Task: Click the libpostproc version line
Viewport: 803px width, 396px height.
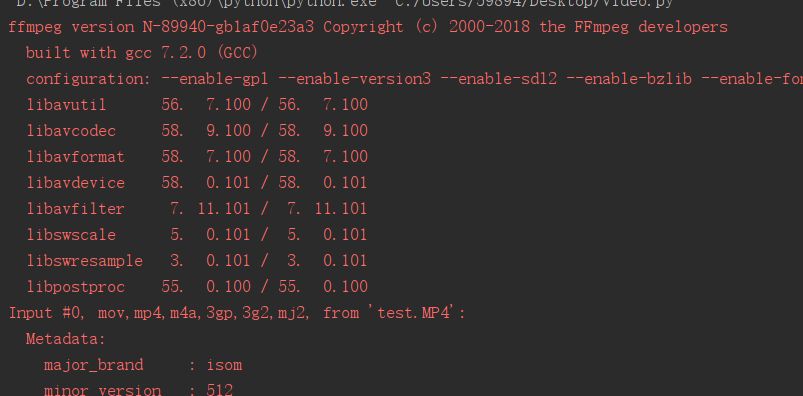Action: pos(197,287)
